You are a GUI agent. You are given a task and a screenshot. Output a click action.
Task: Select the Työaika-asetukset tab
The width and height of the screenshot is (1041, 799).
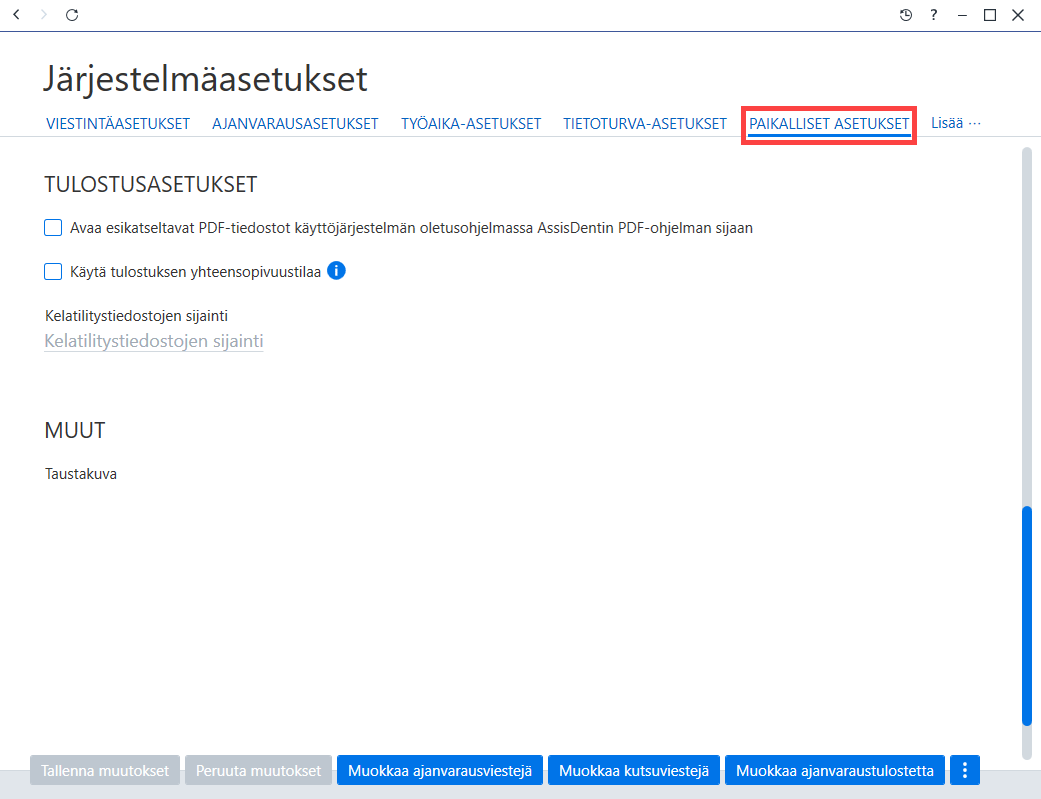pyautogui.click(x=471, y=124)
